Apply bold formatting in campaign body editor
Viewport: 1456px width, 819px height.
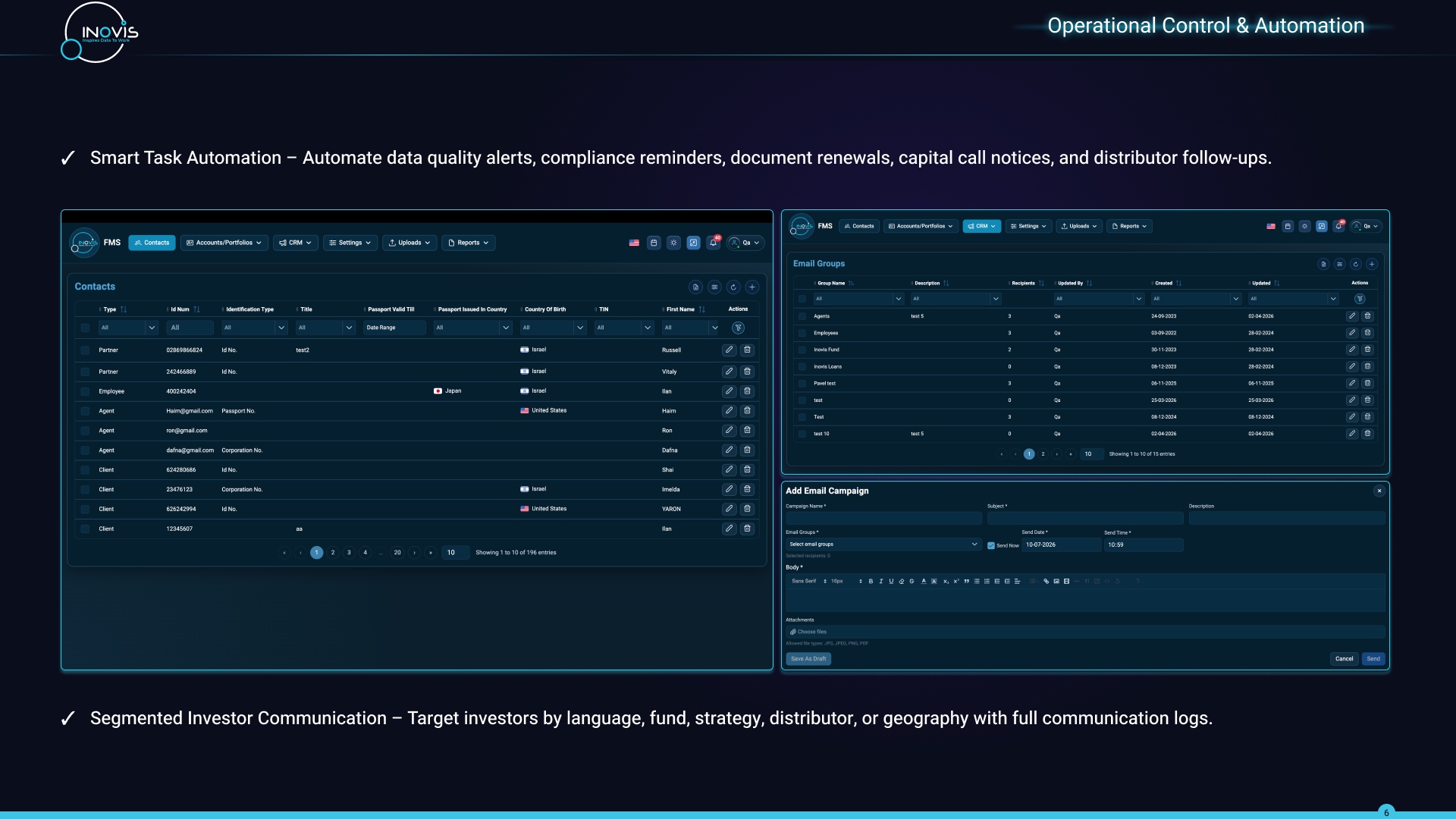coord(871,582)
